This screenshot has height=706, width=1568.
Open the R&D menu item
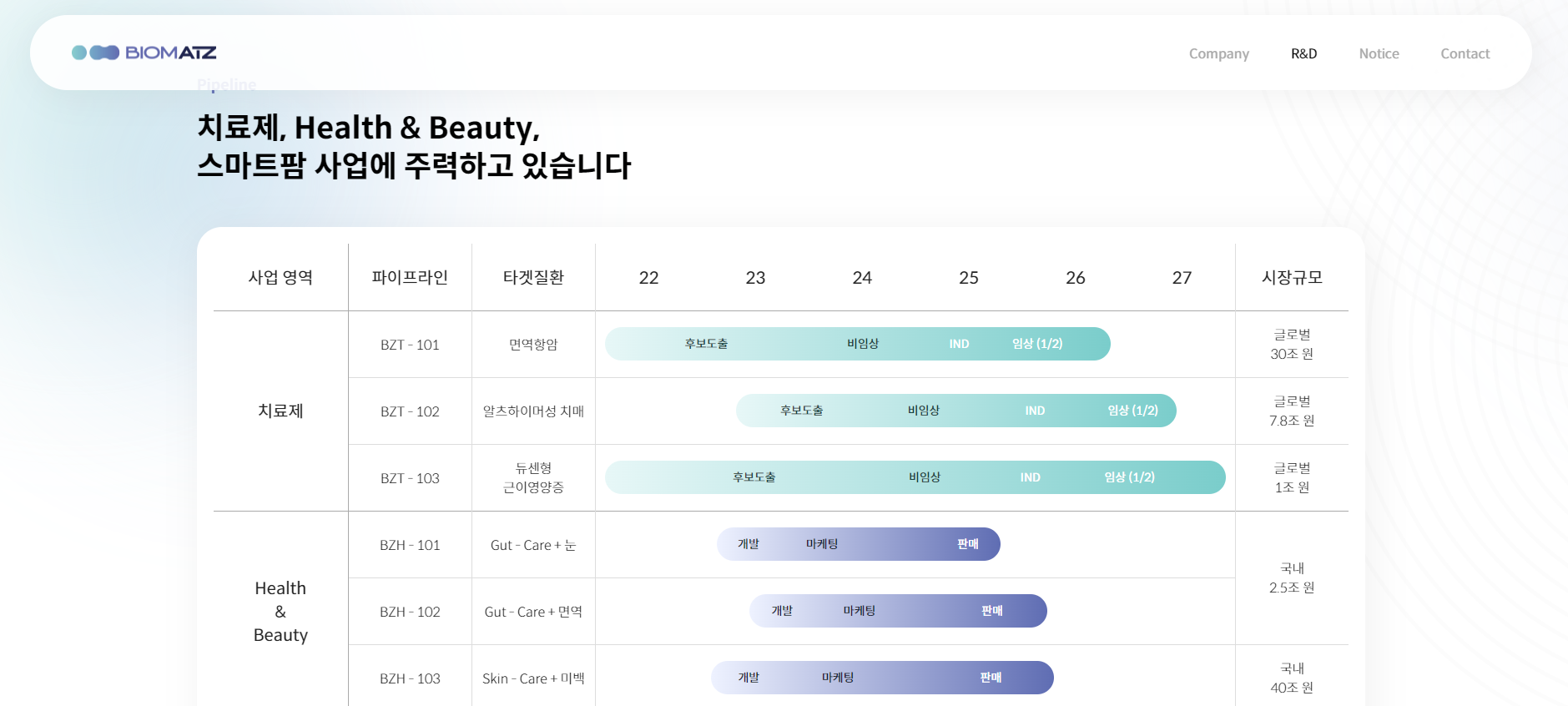[x=1303, y=53]
